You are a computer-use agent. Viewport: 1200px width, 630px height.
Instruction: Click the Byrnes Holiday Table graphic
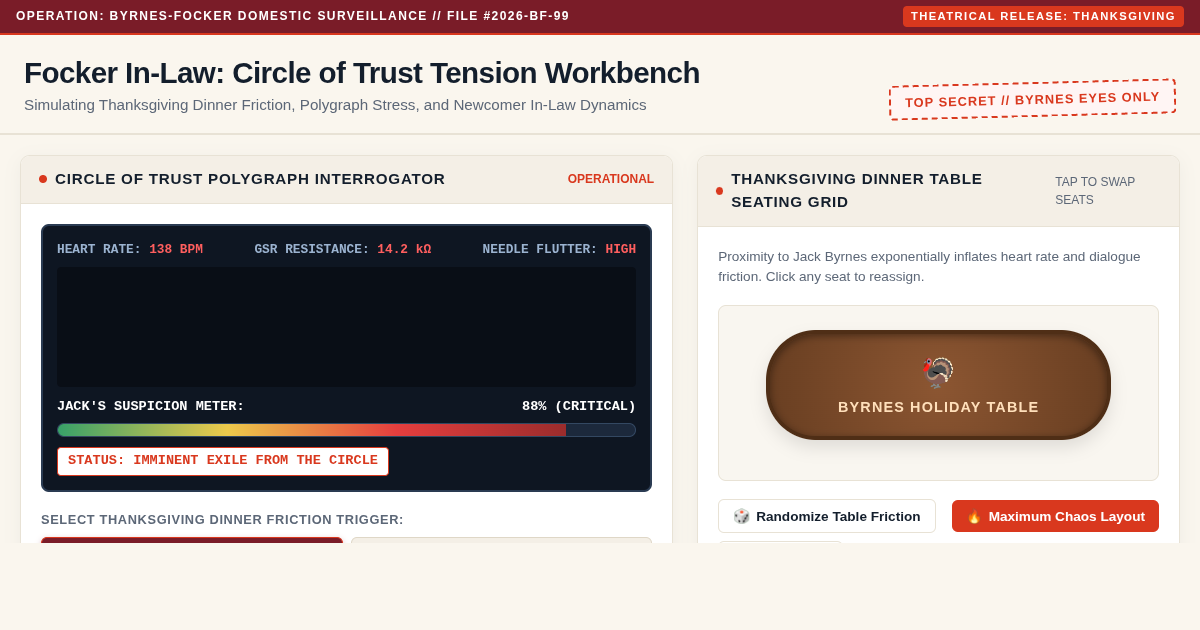938,385
